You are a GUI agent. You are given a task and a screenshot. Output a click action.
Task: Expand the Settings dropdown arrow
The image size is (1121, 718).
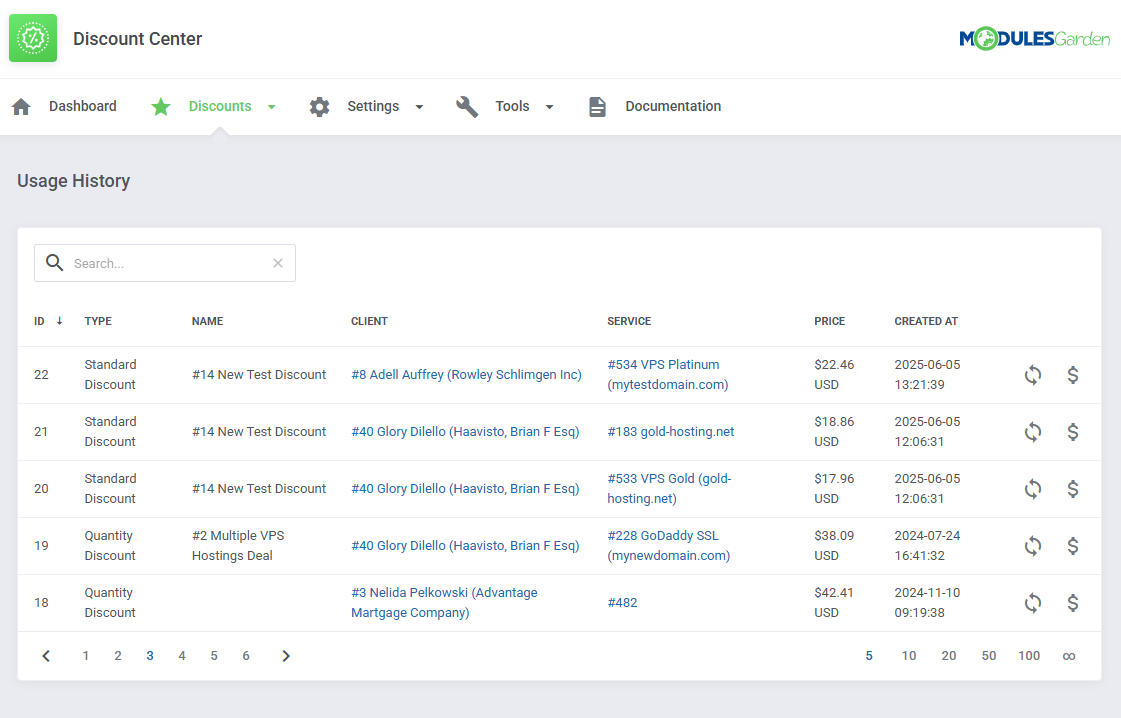pos(420,107)
